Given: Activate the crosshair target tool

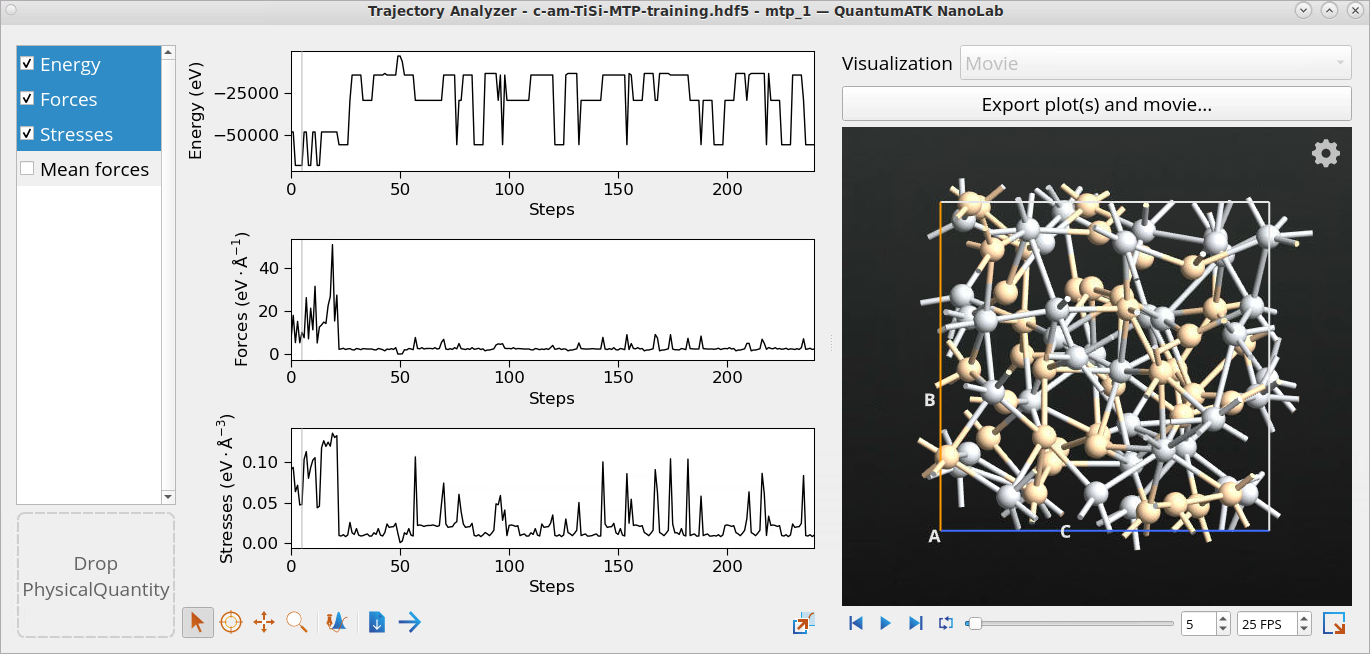Looking at the screenshot, I should pos(231,622).
